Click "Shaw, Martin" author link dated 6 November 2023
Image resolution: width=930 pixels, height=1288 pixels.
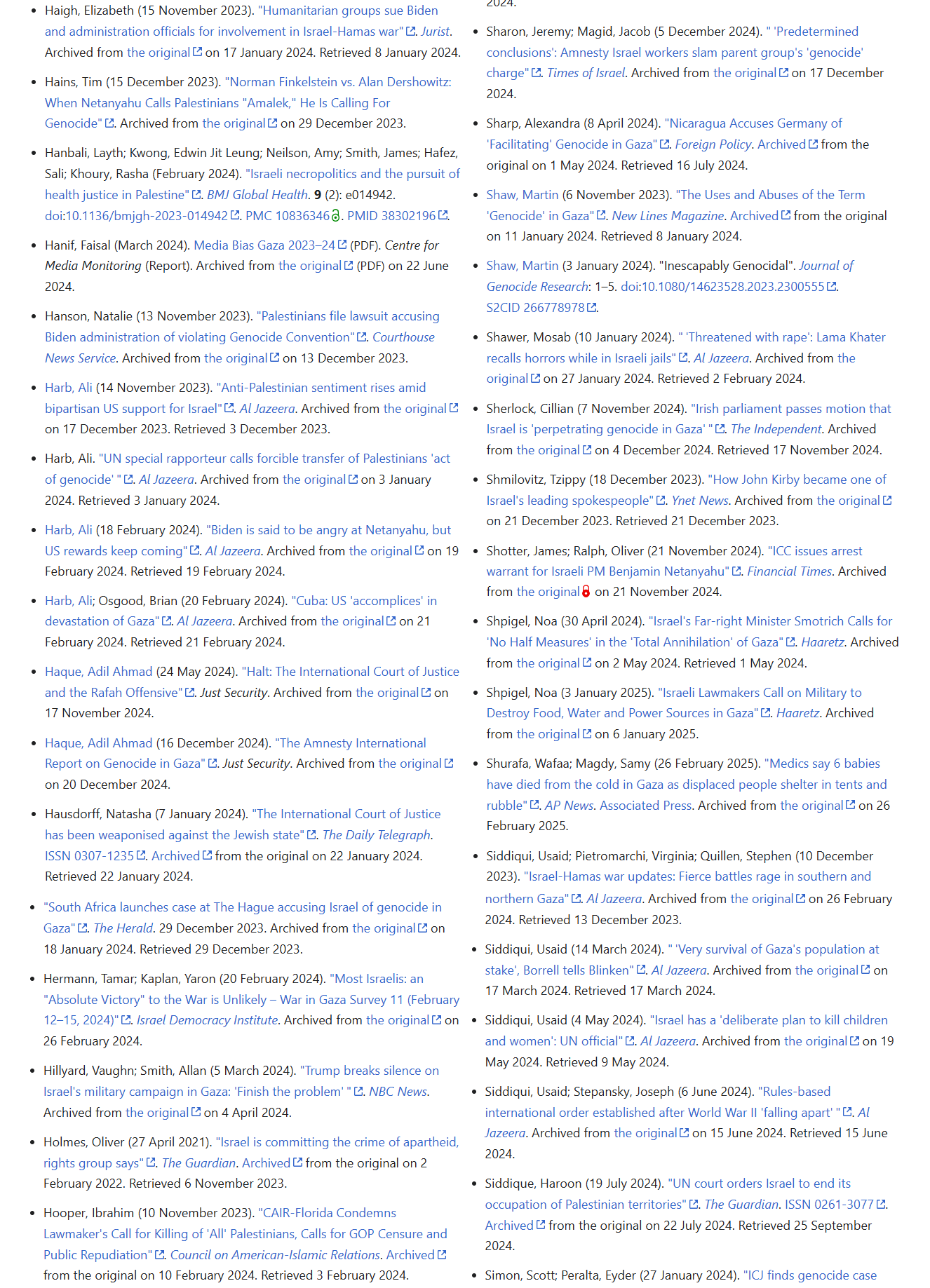click(523, 195)
